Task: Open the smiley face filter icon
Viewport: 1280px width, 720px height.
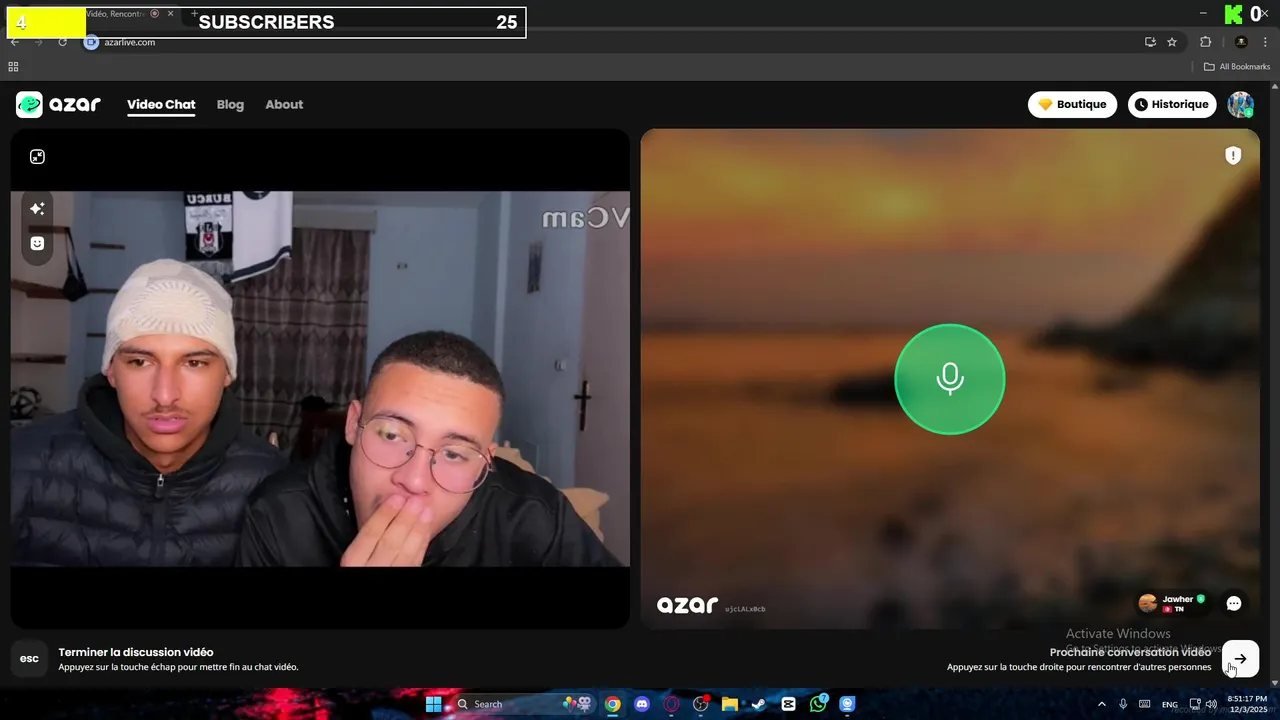Action: click(37, 243)
